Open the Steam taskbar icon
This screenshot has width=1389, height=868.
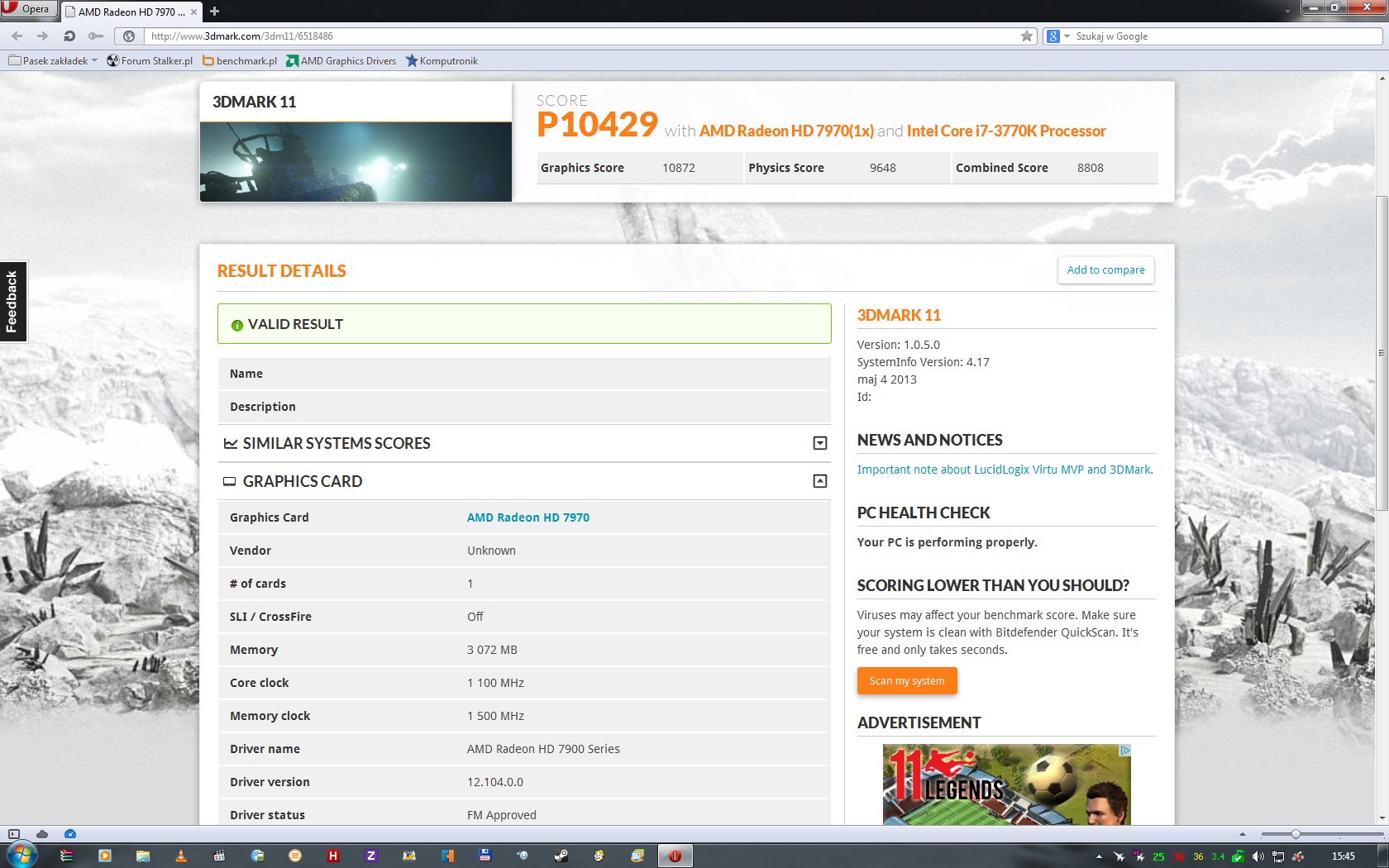(x=561, y=856)
